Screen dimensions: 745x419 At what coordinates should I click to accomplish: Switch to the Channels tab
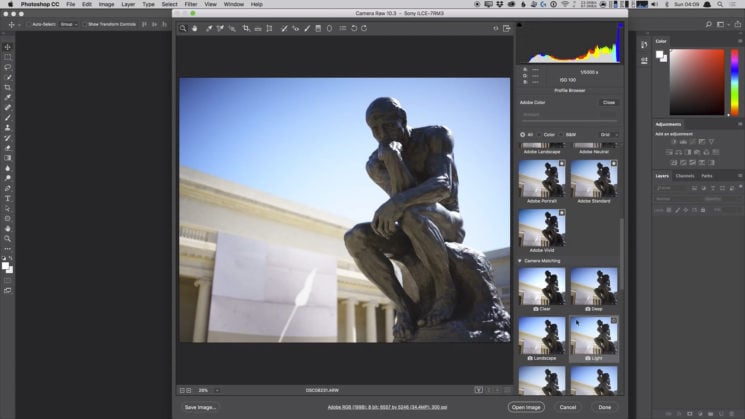pyautogui.click(x=685, y=176)
